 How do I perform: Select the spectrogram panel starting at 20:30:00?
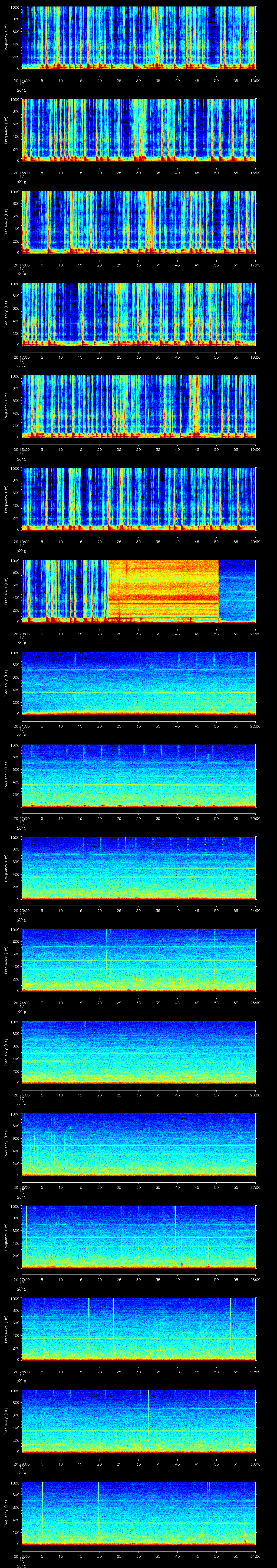pos(139,1514)
